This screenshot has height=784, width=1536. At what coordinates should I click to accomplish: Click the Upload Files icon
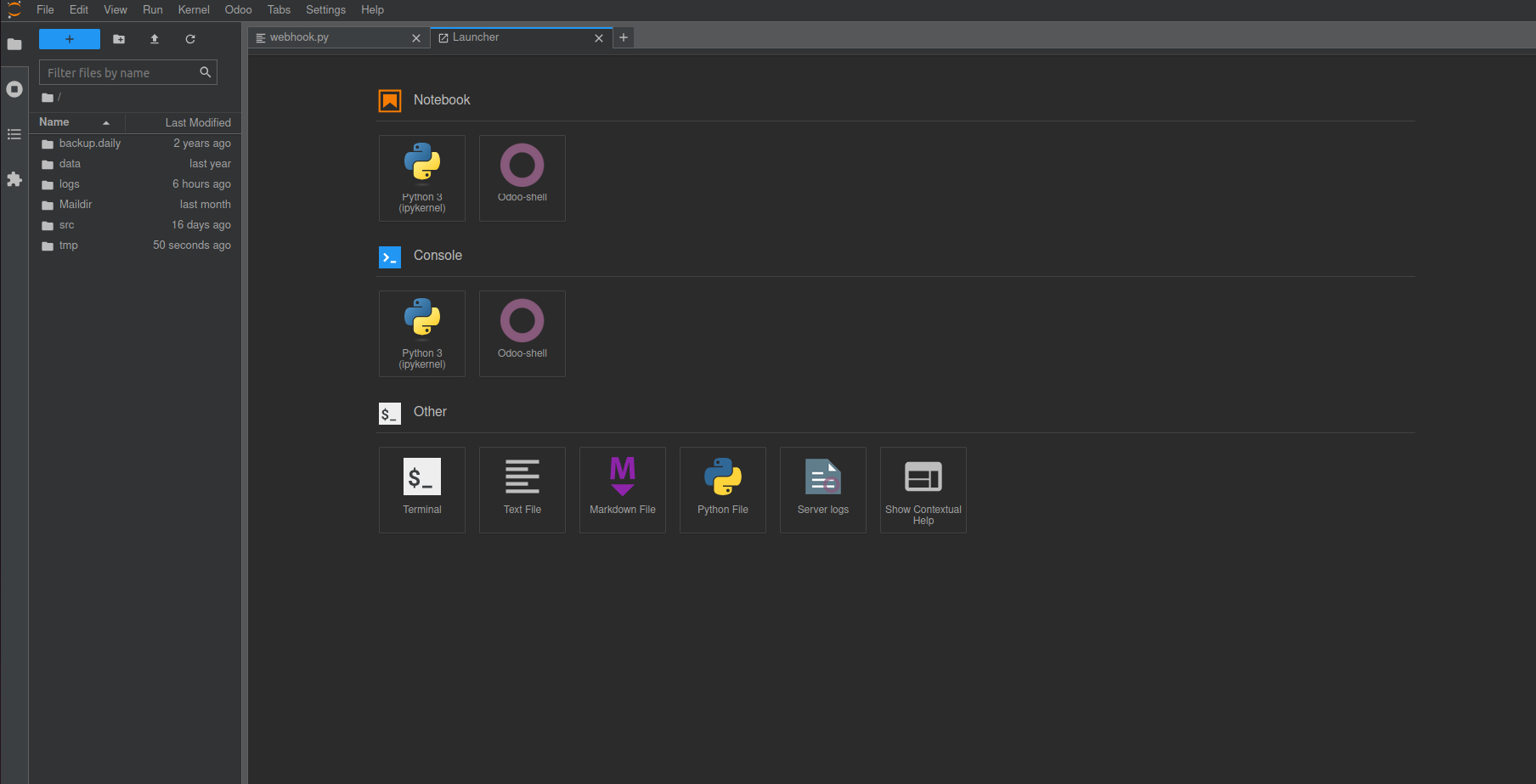(x=155, y=39)
